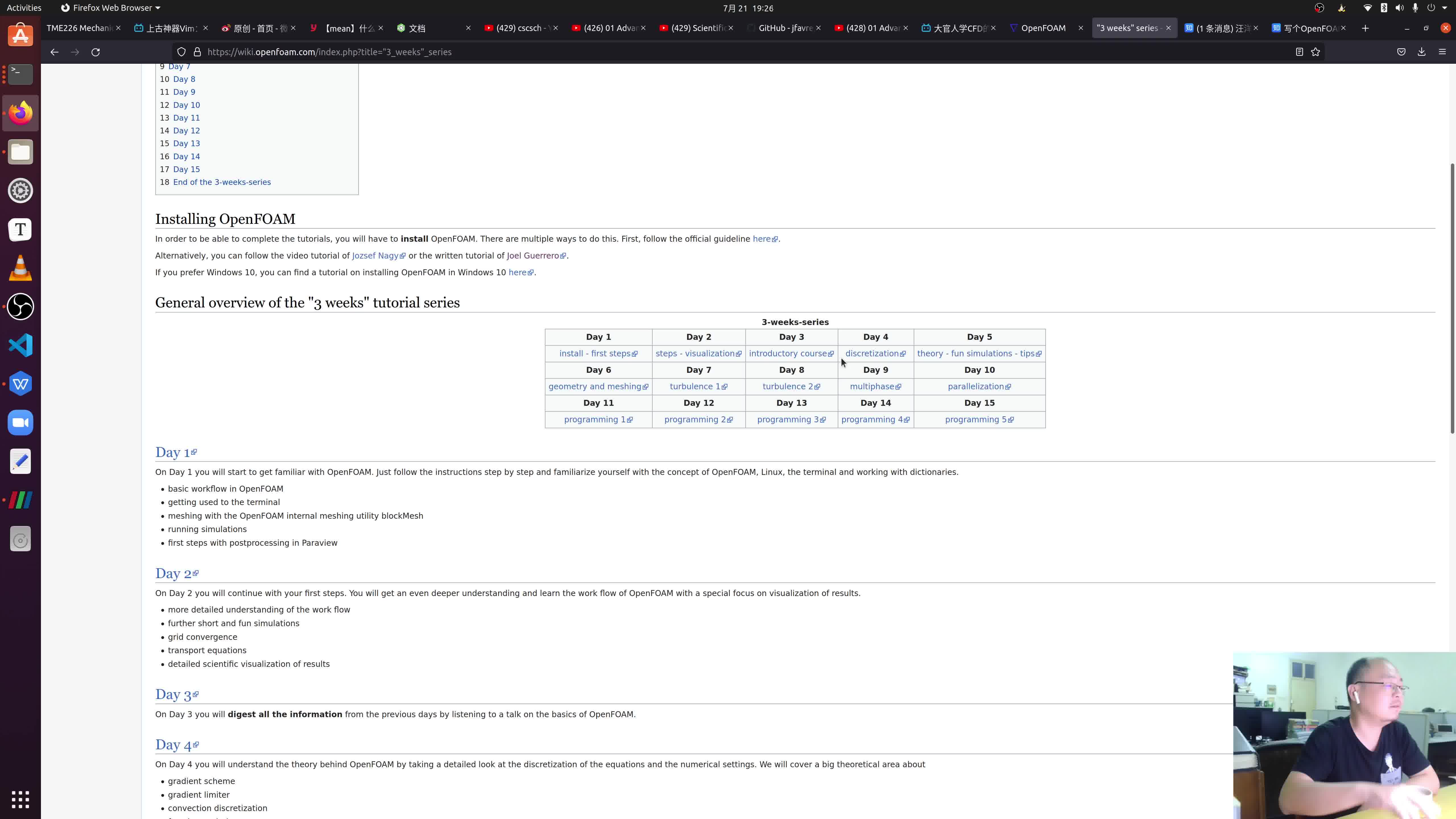
Task: Toggle reader view icon in the address bar
Action: [1299, 52]
